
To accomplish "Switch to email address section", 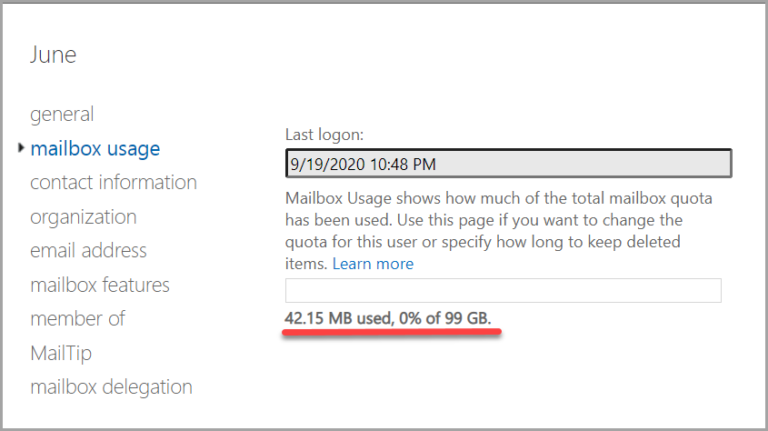I will click(x=88, y=250).
